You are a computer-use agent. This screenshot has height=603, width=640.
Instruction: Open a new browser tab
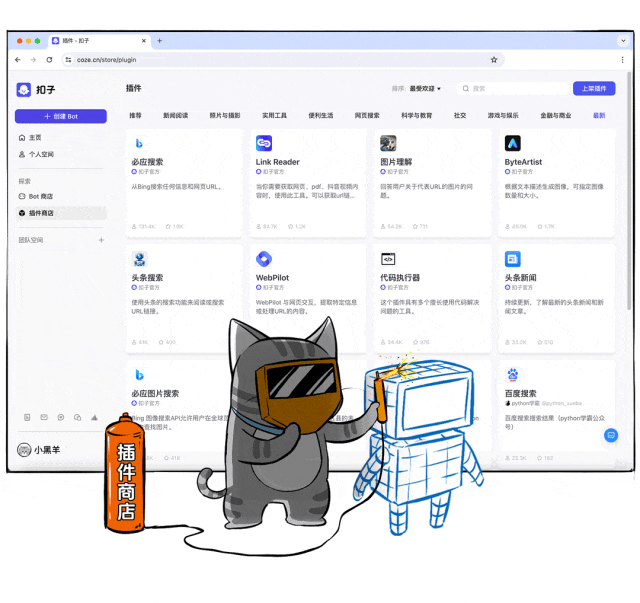160,40
